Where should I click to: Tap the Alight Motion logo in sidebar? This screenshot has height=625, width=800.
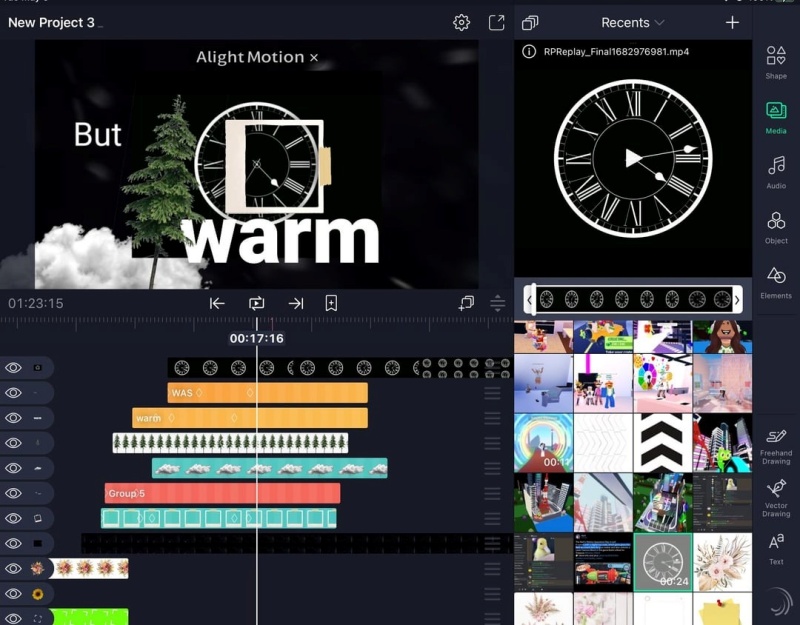778,602
